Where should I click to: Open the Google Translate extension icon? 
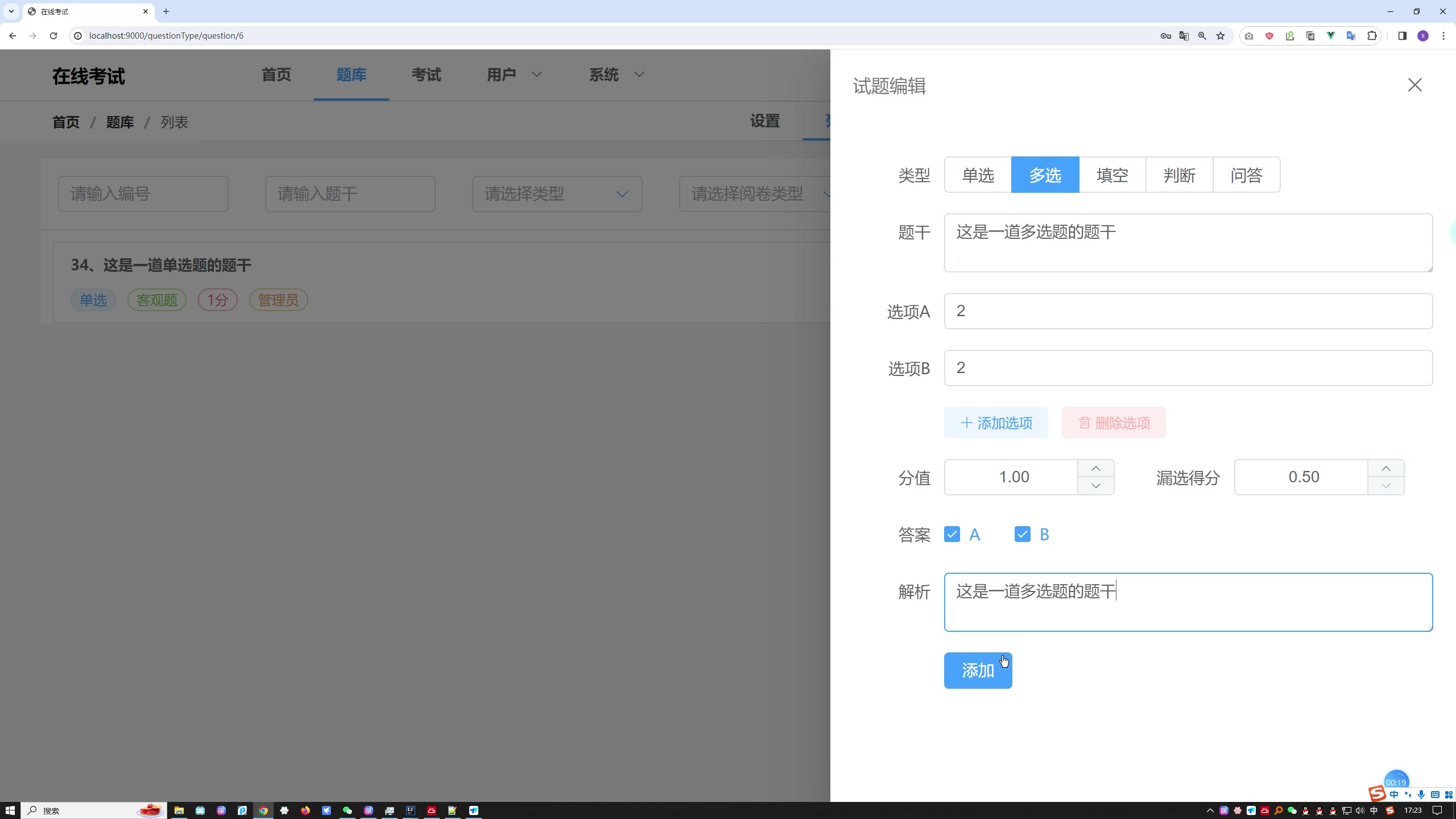[1351, 36]
